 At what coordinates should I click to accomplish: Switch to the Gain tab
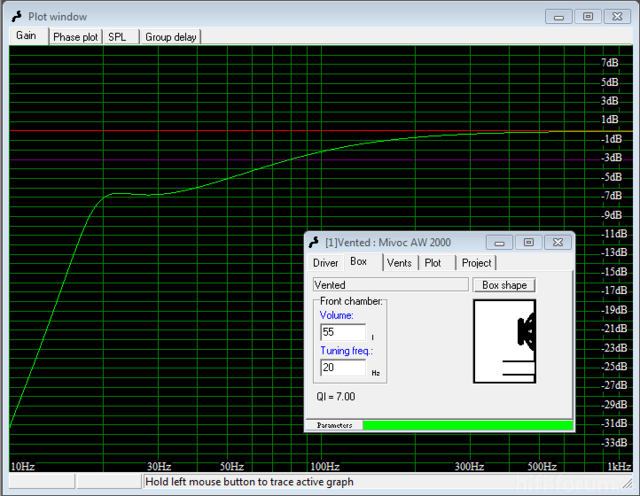tap(27, 36)
